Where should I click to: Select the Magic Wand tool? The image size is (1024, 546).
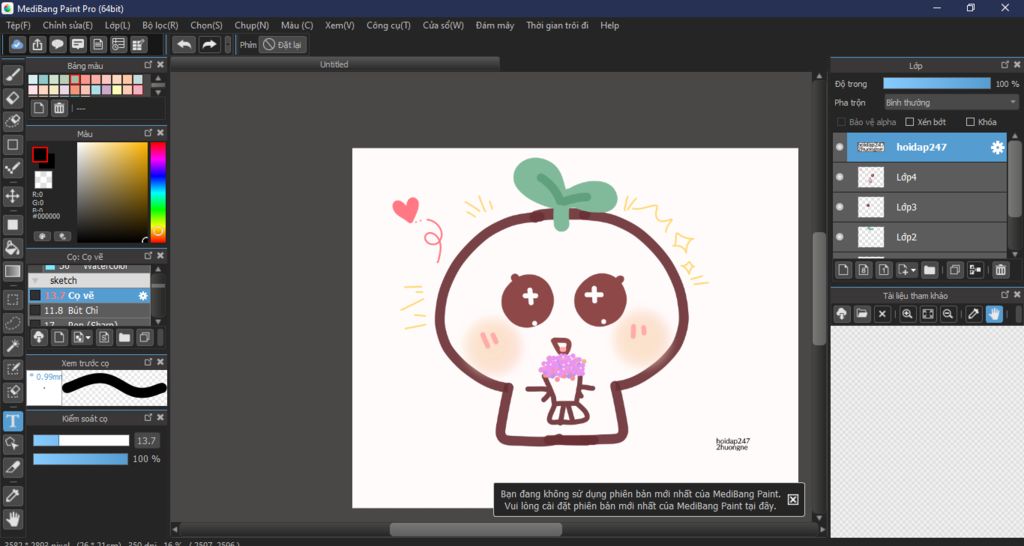[13, 345]
